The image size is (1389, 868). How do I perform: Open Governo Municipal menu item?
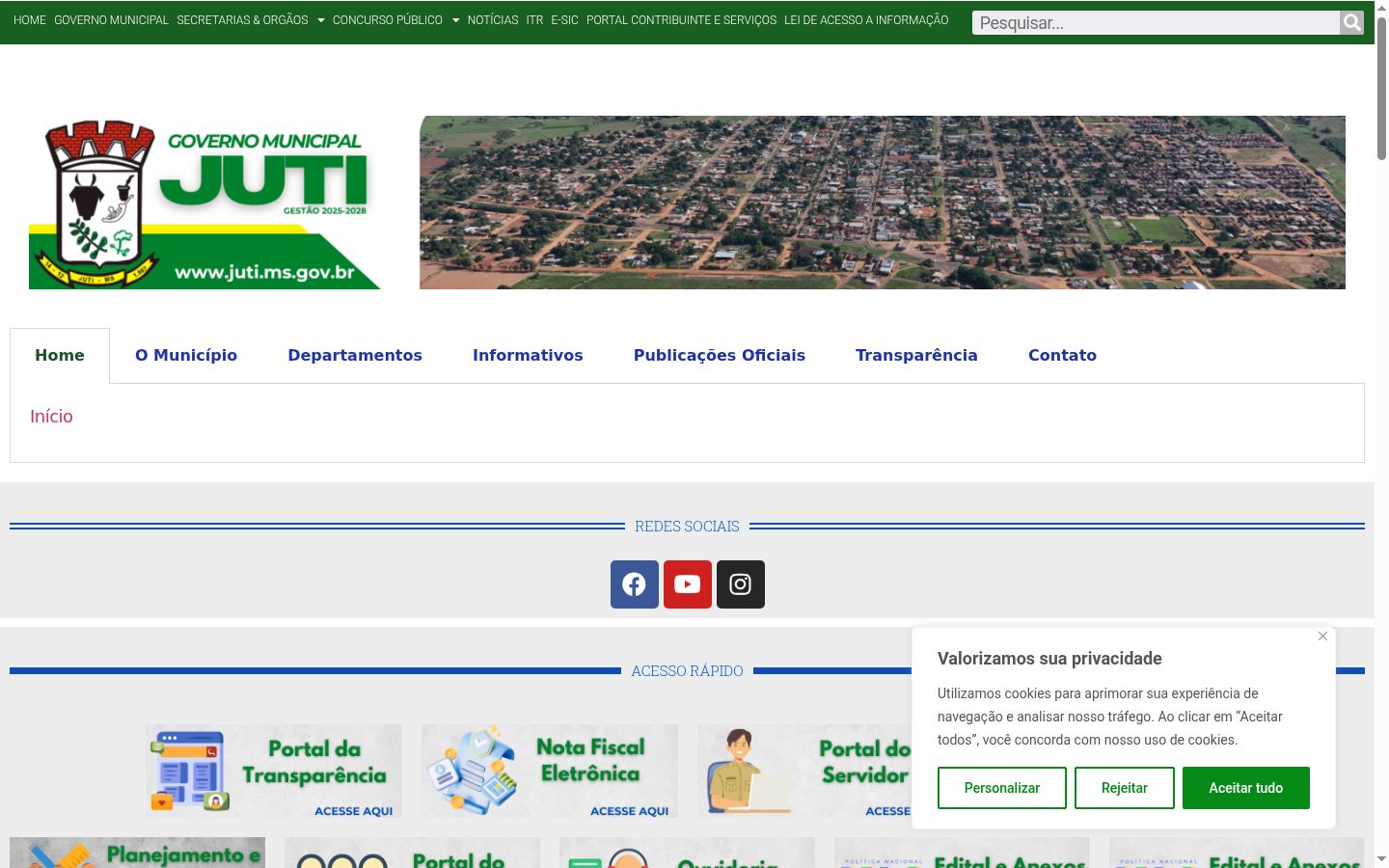pos(111,20)
